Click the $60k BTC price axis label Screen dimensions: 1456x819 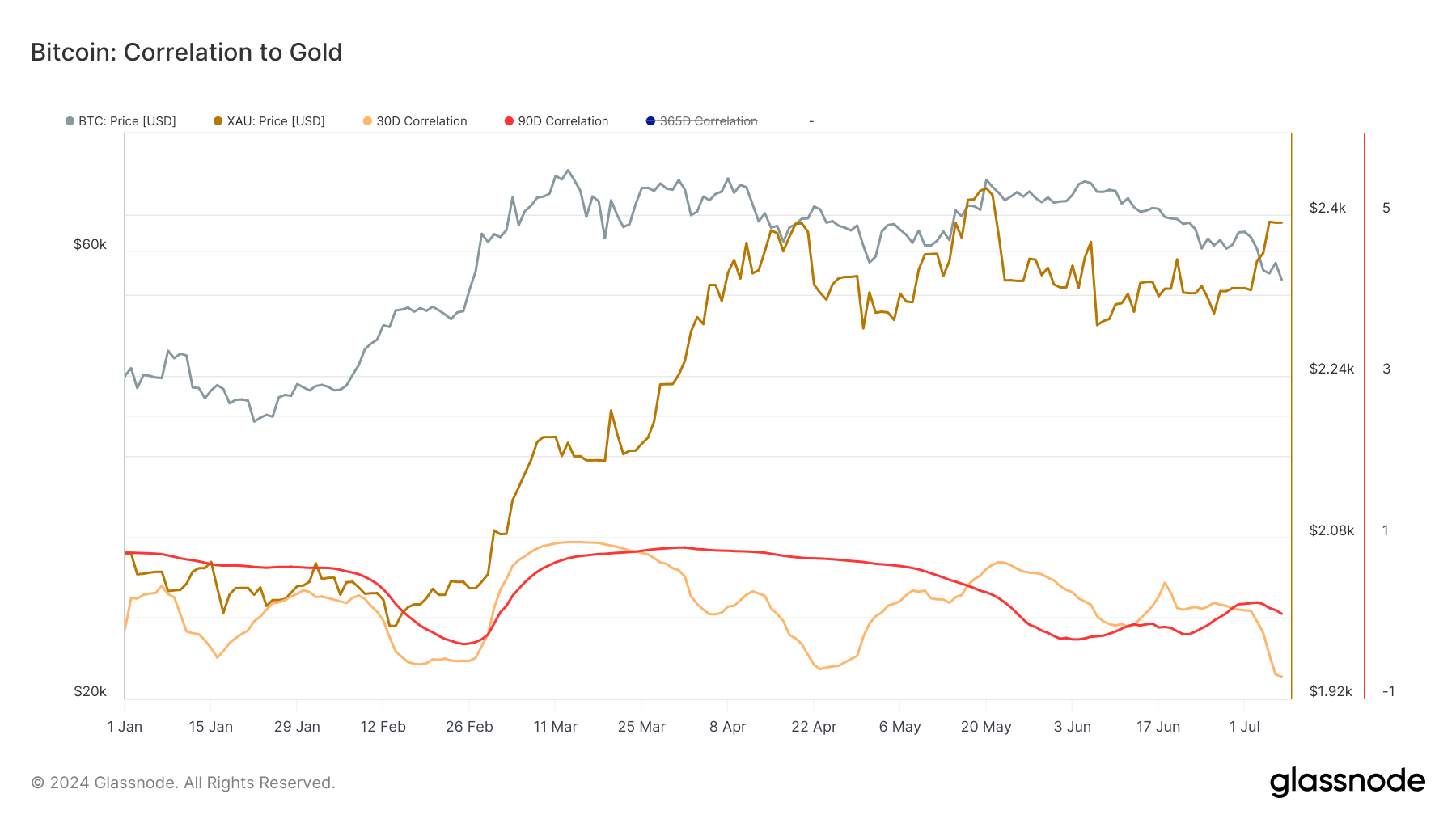[90, 244]
